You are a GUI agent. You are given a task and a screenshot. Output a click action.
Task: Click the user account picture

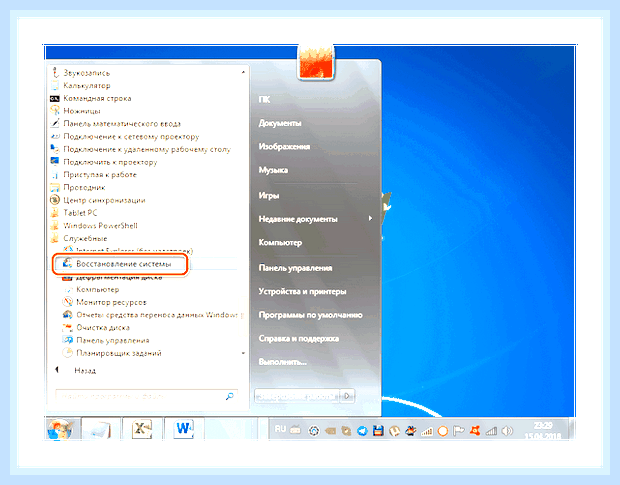316,62
